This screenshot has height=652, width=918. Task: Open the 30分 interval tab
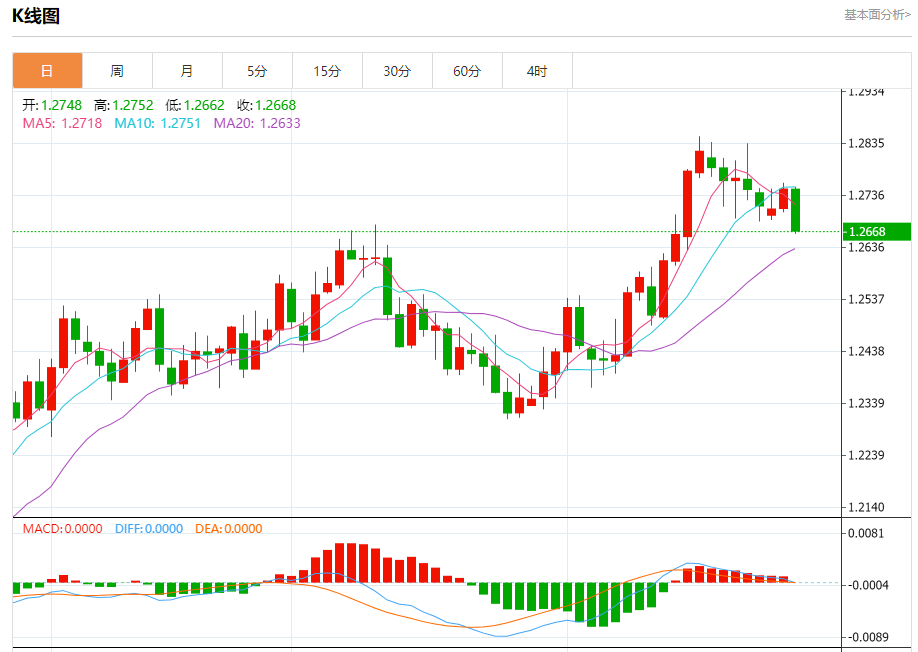click(397, 71)
